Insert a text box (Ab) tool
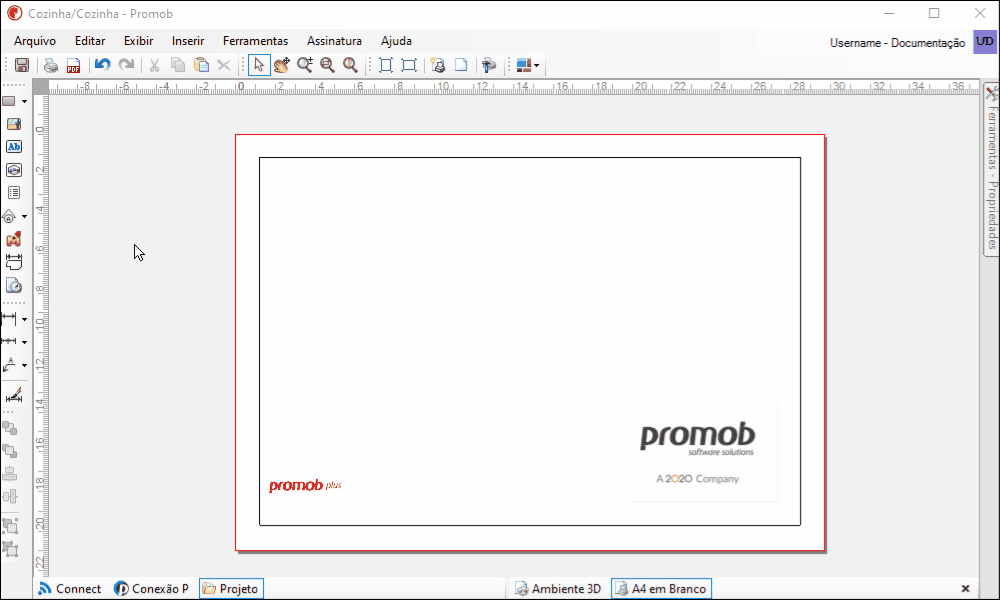The height and width of the screenshot is (600, 1000). 13,147
